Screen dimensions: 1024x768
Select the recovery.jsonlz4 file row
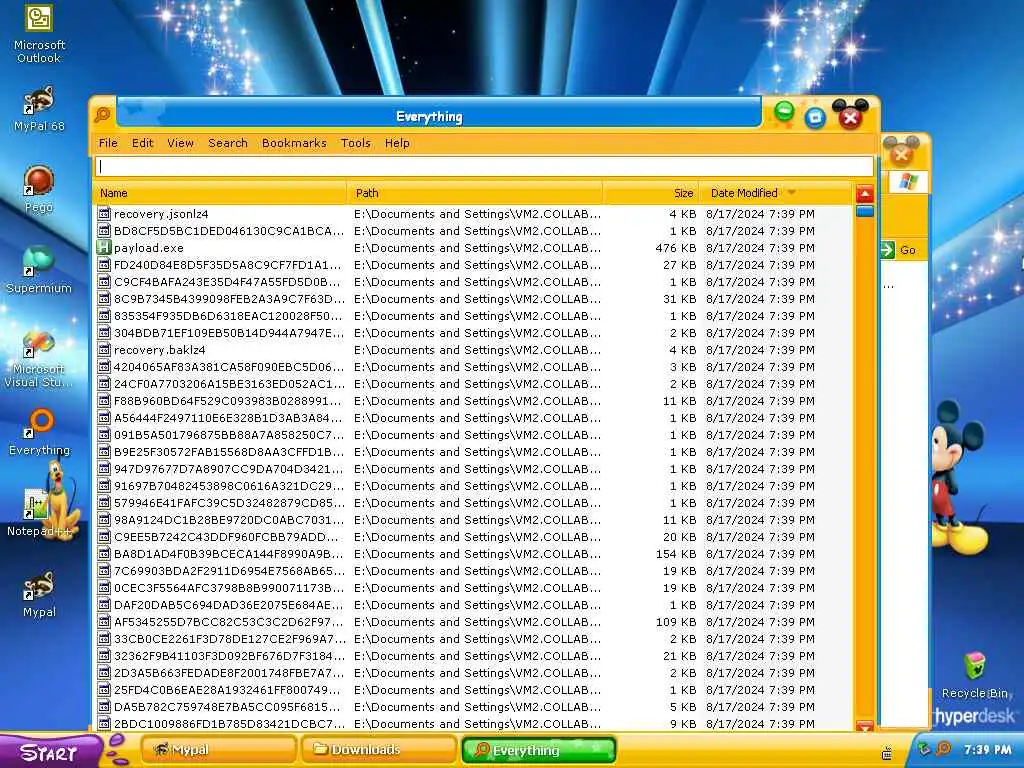pos(473,214)
